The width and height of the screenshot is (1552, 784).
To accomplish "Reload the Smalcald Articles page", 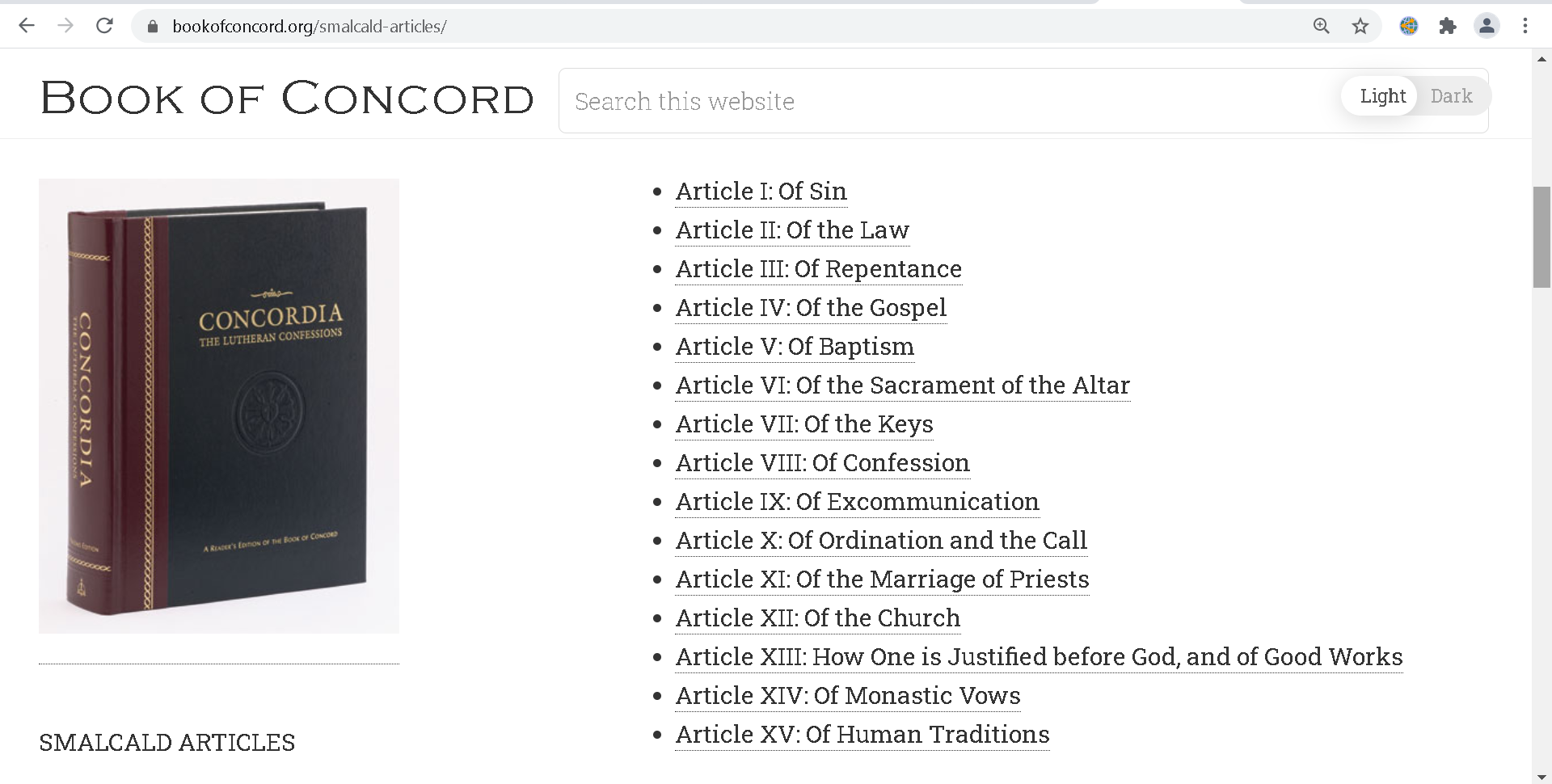I will point(104,25).
